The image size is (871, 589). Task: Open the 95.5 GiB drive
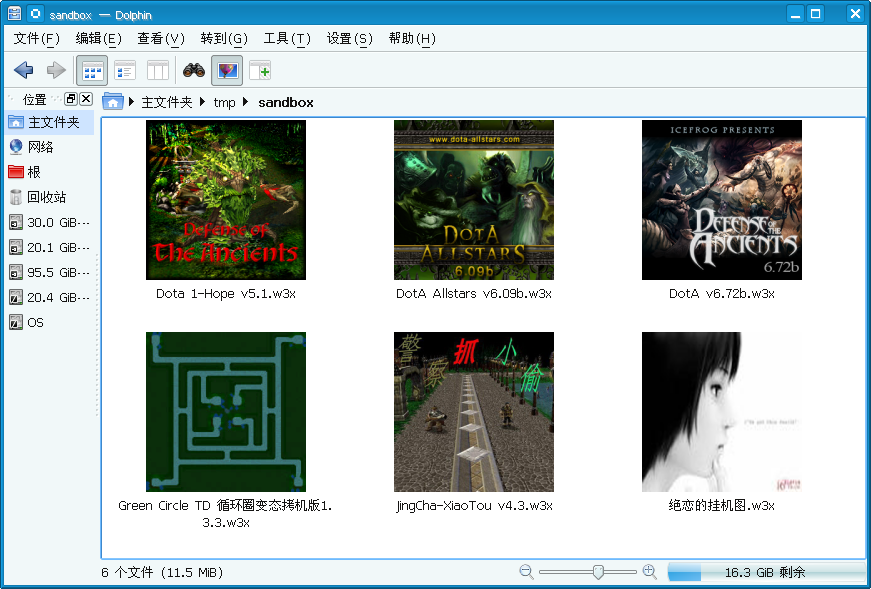coord(49,272)
